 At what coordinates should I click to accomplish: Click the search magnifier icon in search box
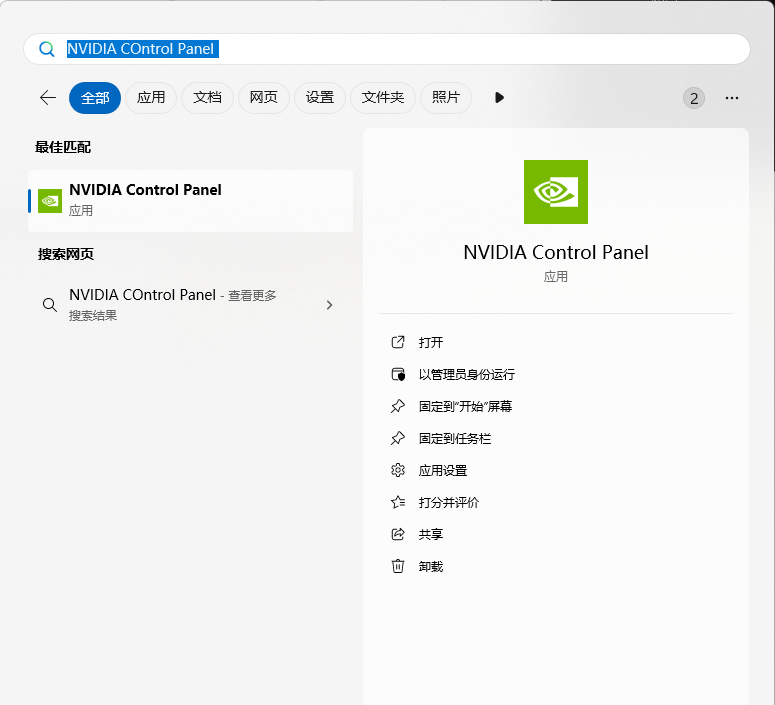pyautogui.click(x=47, y=49)
